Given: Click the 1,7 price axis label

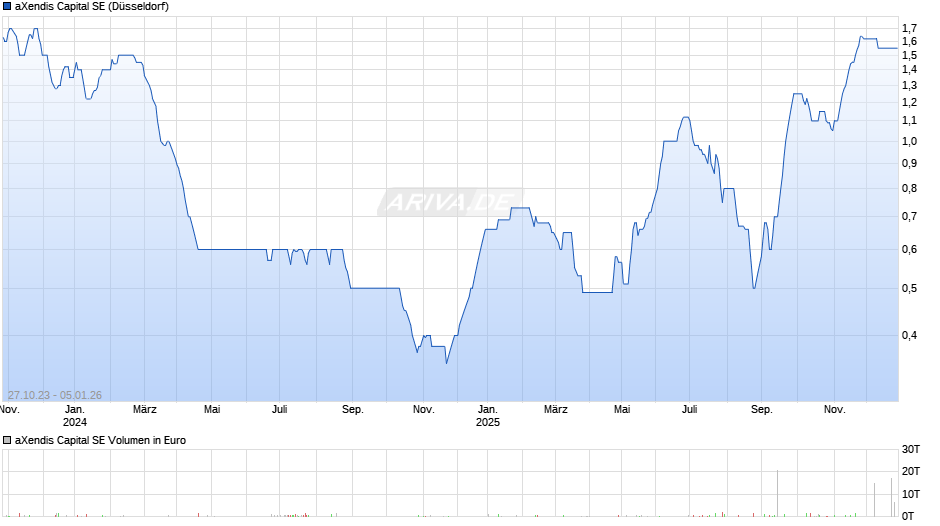Looking at the screenshot, I should [x=909, y=28].
